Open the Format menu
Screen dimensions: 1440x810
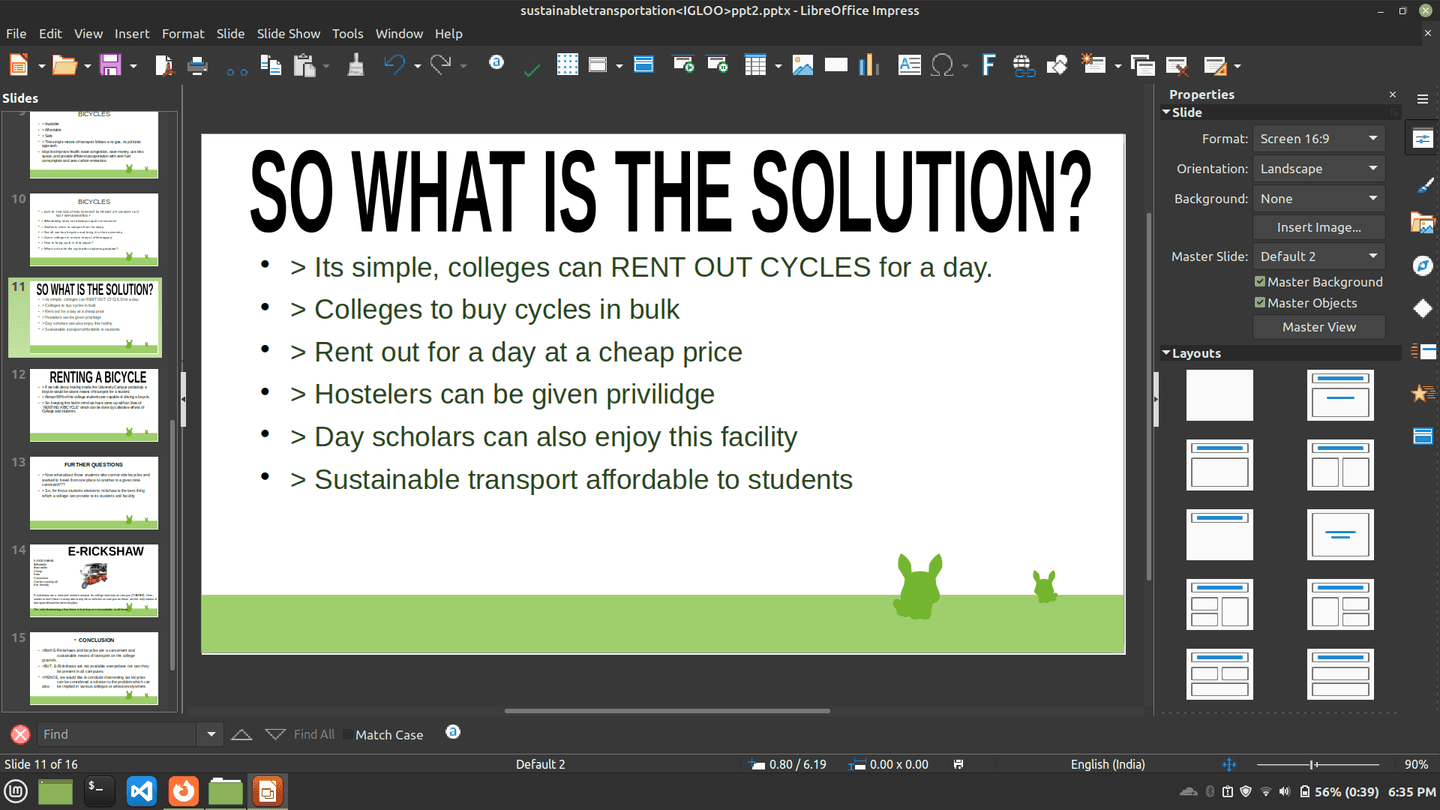[x=183, y=33]
